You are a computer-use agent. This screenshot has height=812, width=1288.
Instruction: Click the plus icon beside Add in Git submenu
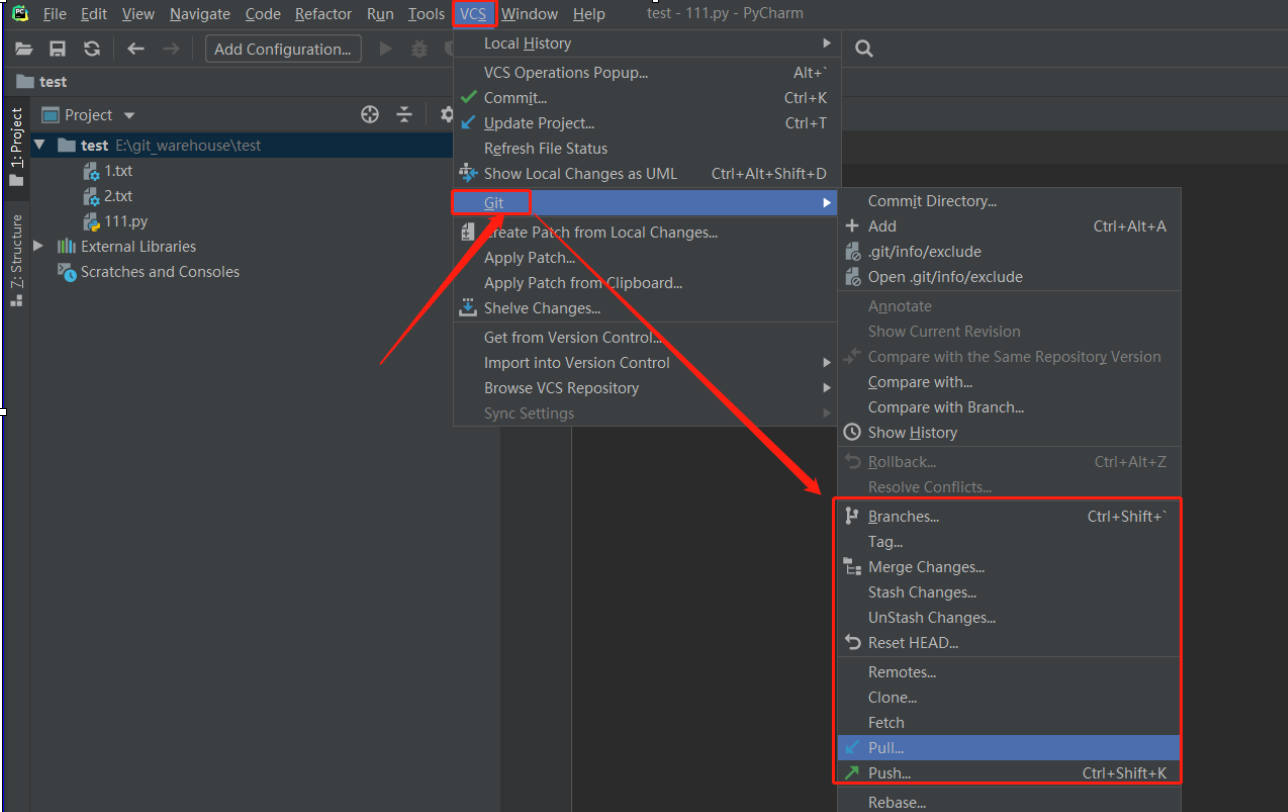pyautogui.click(x=852, y=226)
